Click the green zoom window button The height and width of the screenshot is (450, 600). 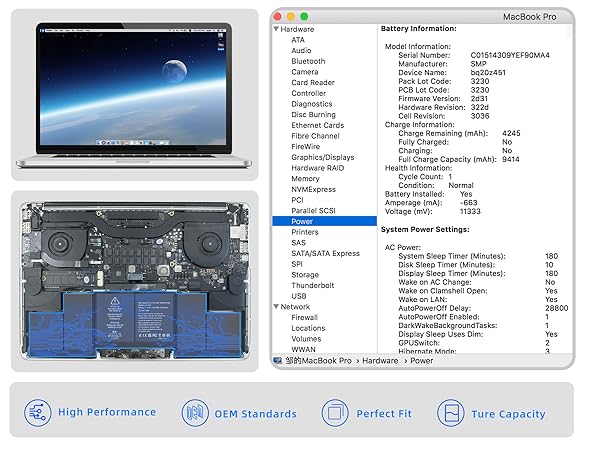pos(304,16)
